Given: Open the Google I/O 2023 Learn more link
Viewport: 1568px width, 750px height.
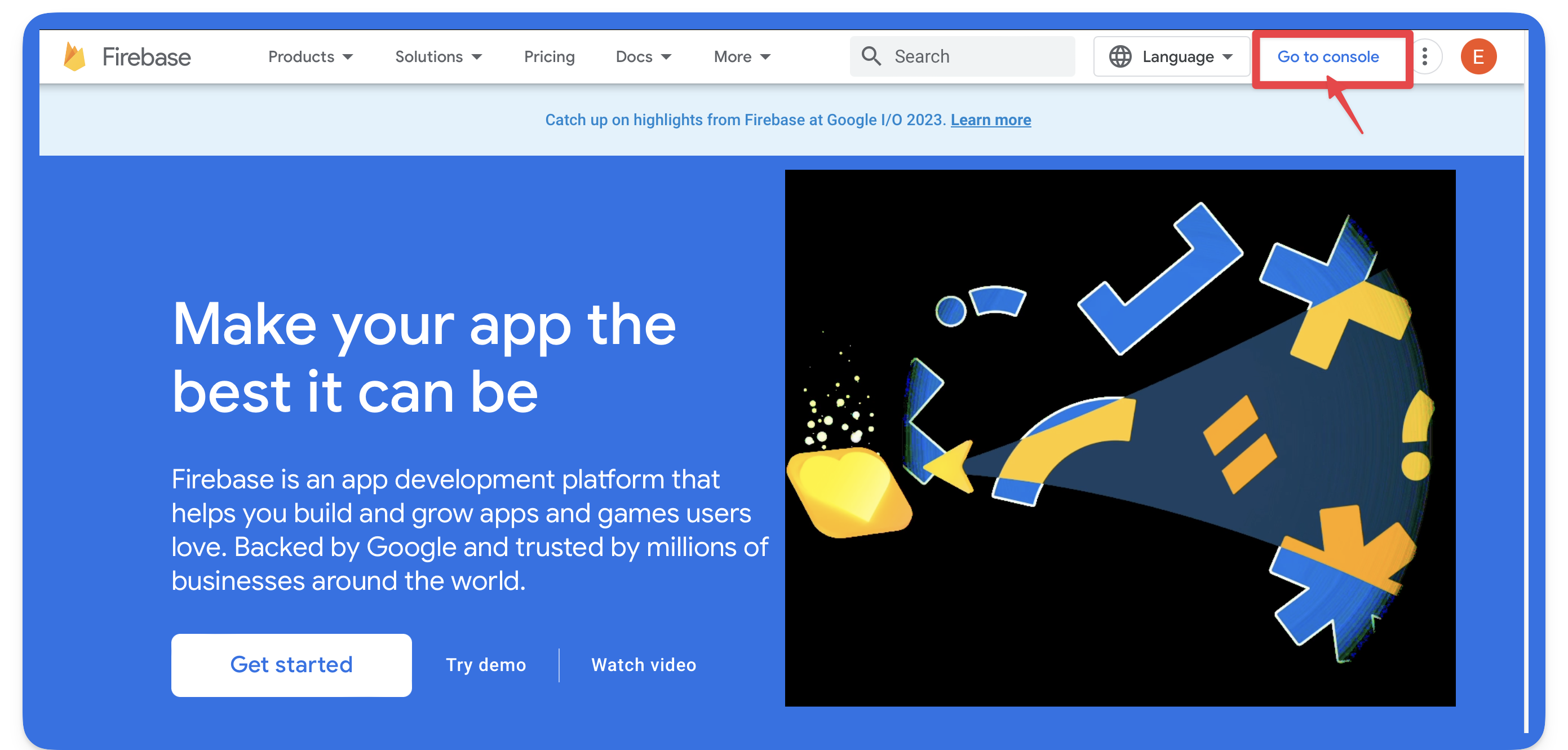Looking at the screenshot, I should 990,120.
